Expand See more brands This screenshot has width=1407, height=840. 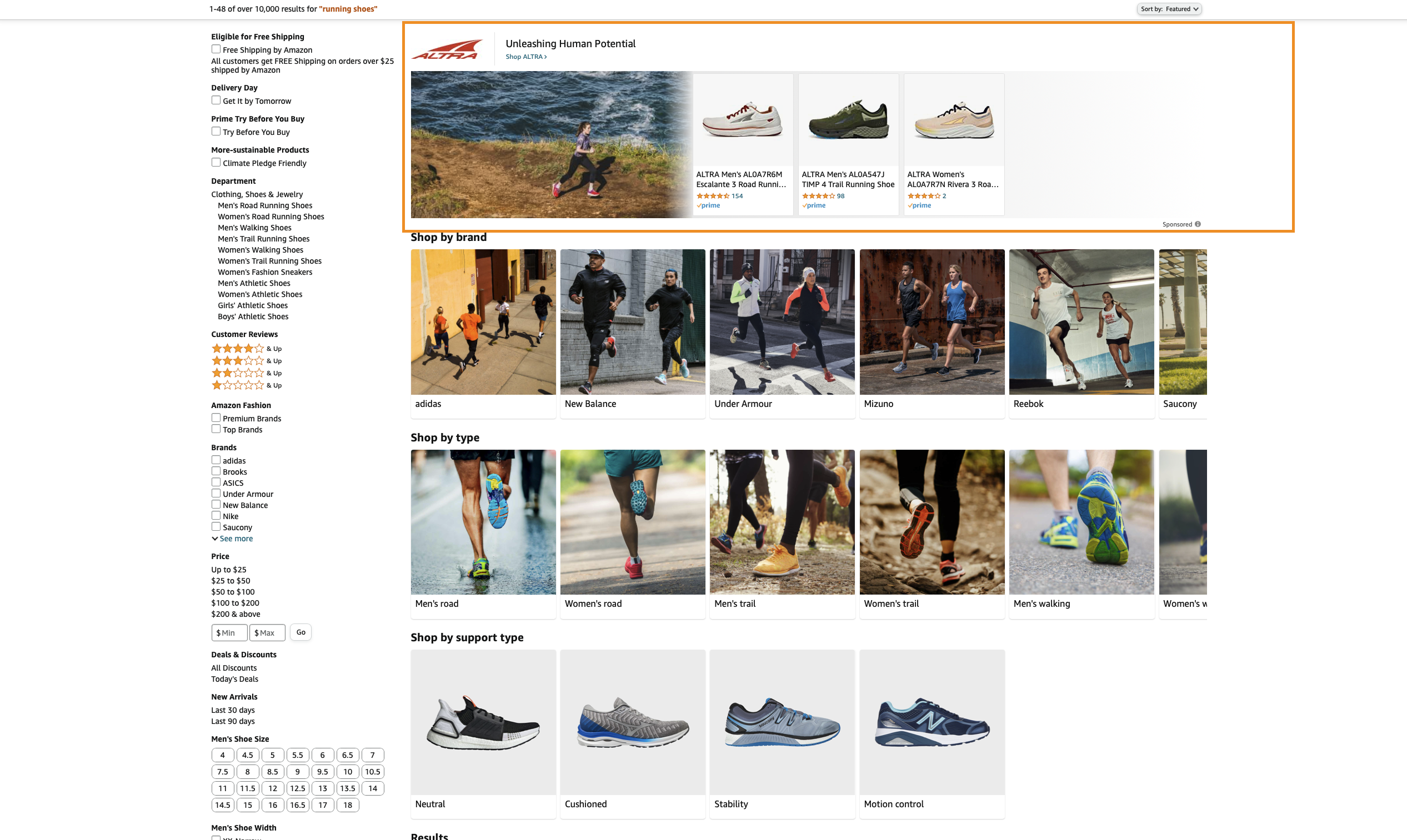[233, 539]
